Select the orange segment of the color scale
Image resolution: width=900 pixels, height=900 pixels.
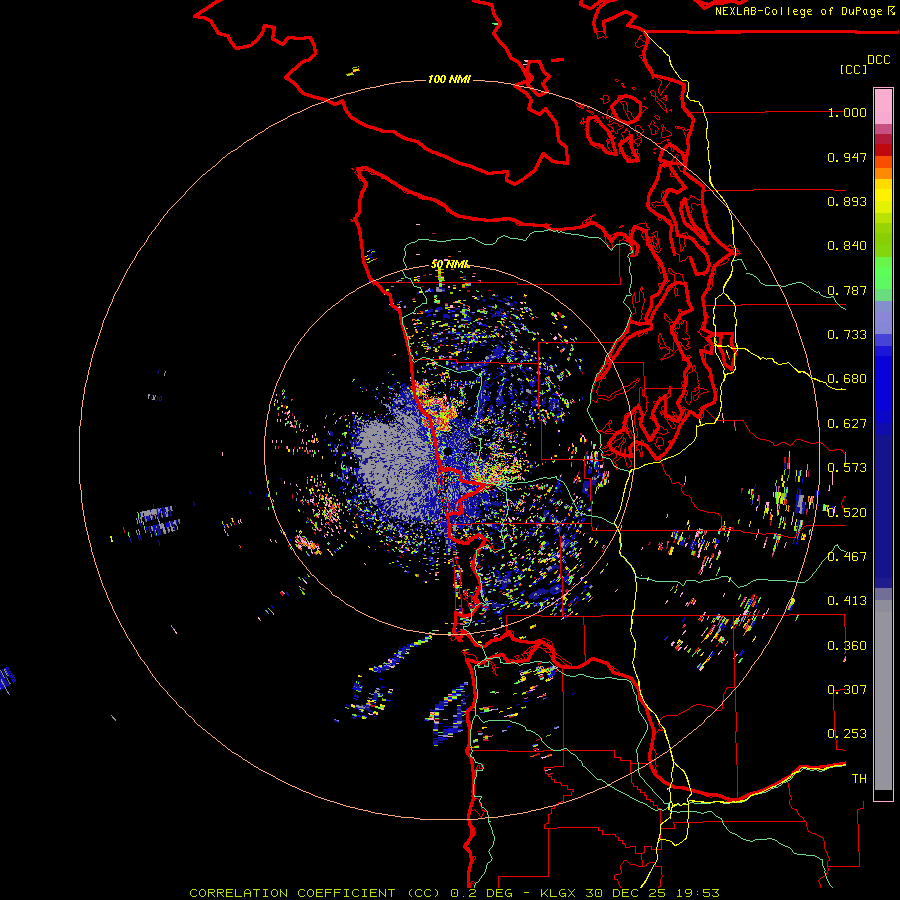pyautogui.click(x=883, y=168)
